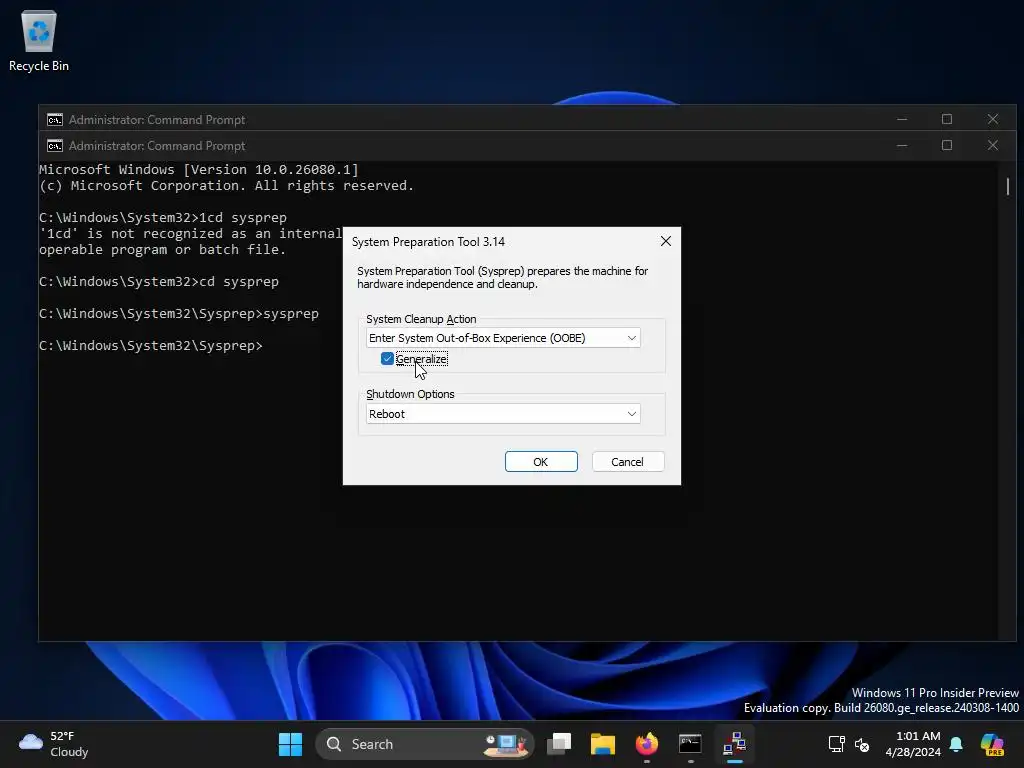Uncheck the Generalize checkbox
The width and height of the screenshot is (1024, 768).
coord(387,359)
